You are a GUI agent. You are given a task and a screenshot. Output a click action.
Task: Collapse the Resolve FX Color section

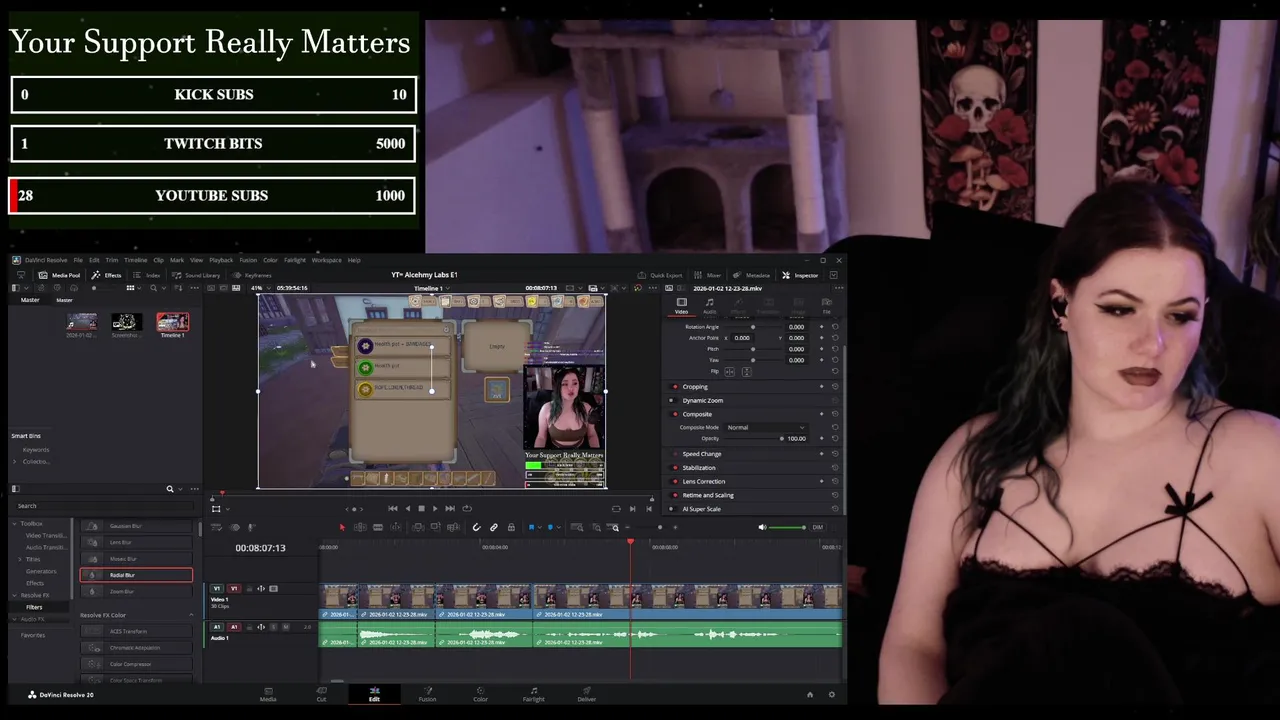pyautogui.click(x=191, y=615)
